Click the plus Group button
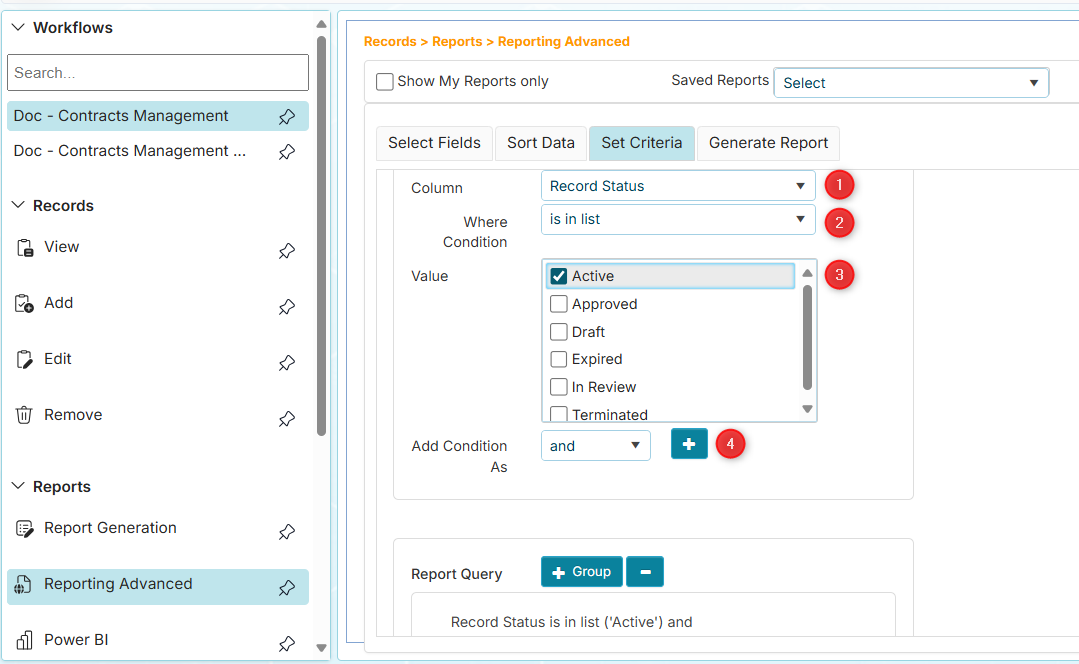The width and height of the screenshot is (1079, 664). pyautogui.click(x=581, y=572)
